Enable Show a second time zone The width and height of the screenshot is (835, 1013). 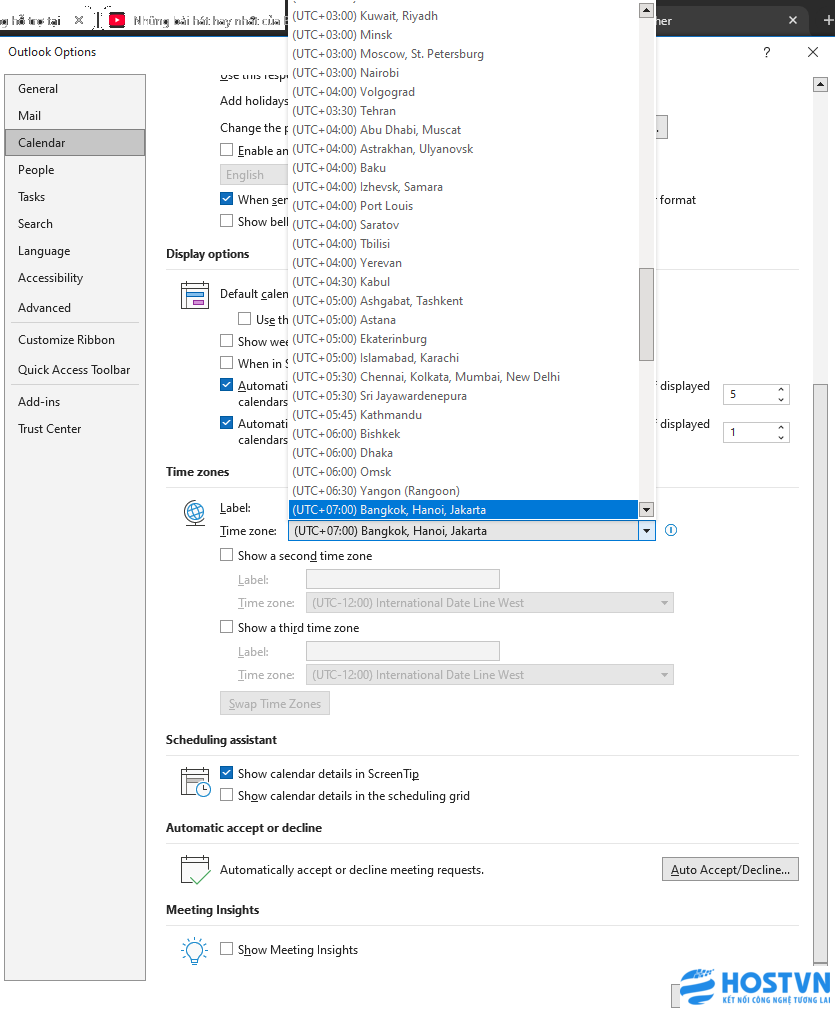coord(226,555)
